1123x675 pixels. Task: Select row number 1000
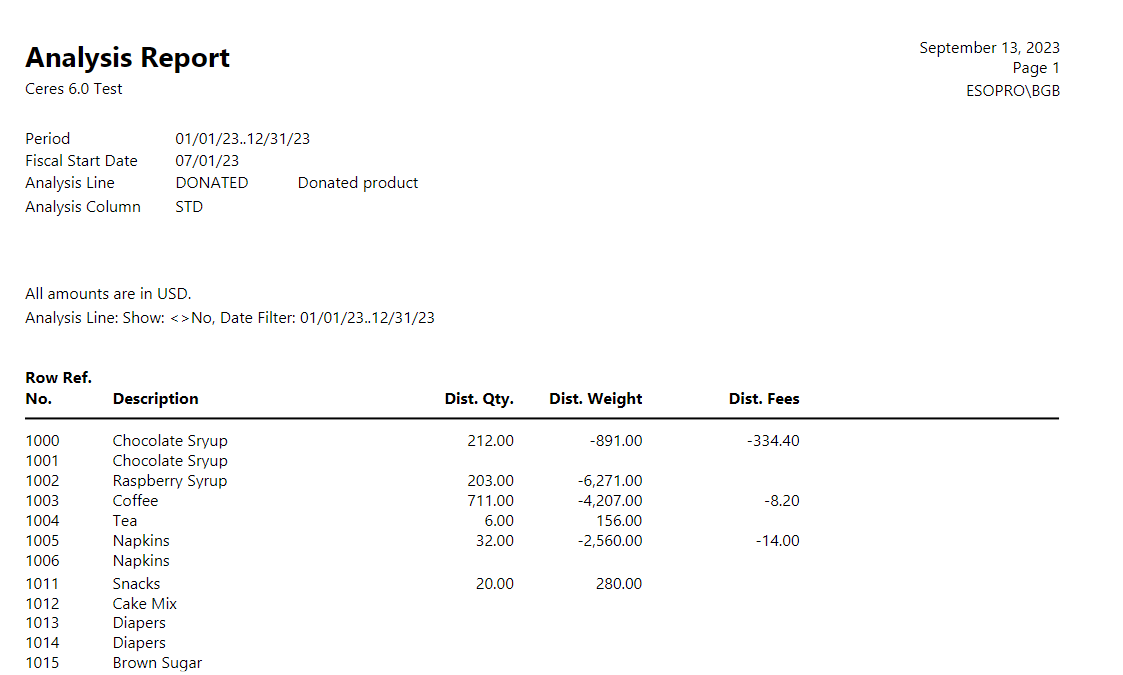[42, 441]
